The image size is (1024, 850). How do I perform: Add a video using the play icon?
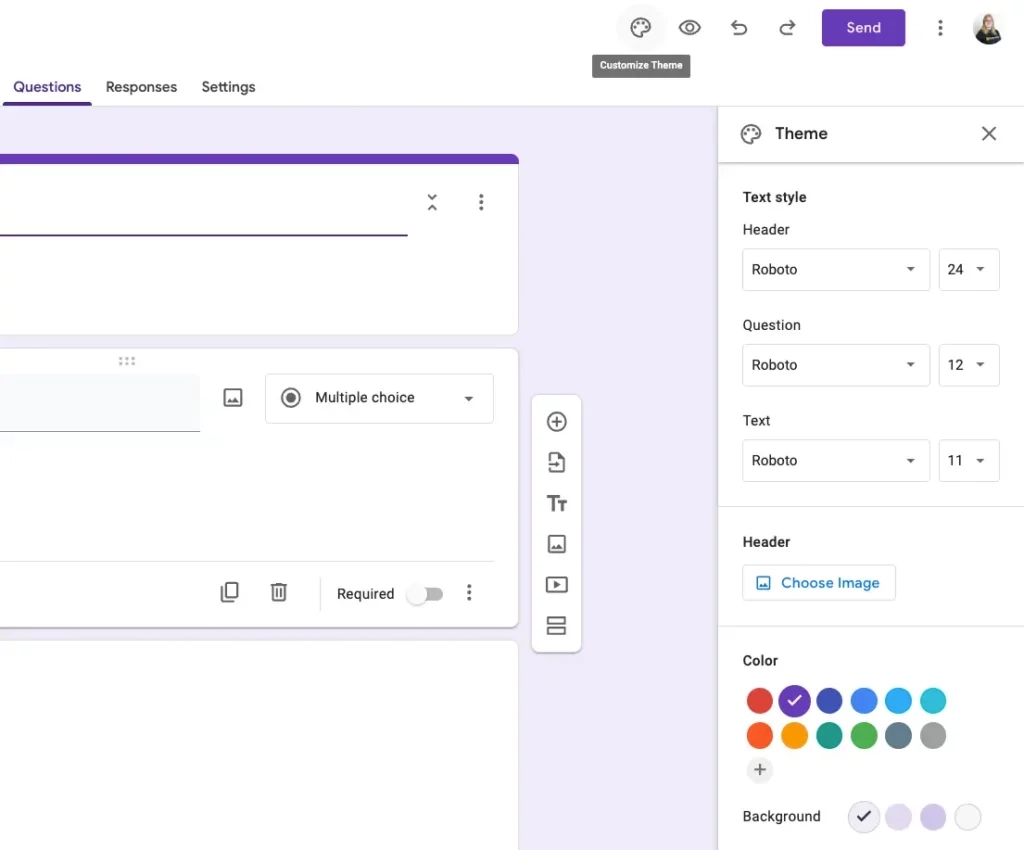(556, 584)
